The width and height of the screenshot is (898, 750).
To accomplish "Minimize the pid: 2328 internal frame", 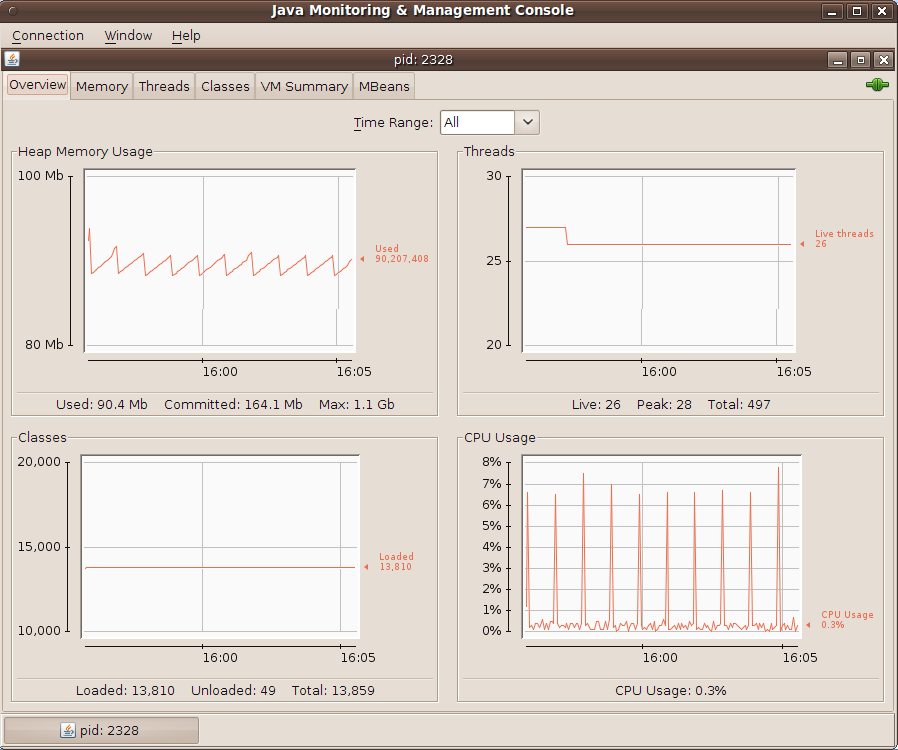I will pyautogui.click(x=837, y=60).
